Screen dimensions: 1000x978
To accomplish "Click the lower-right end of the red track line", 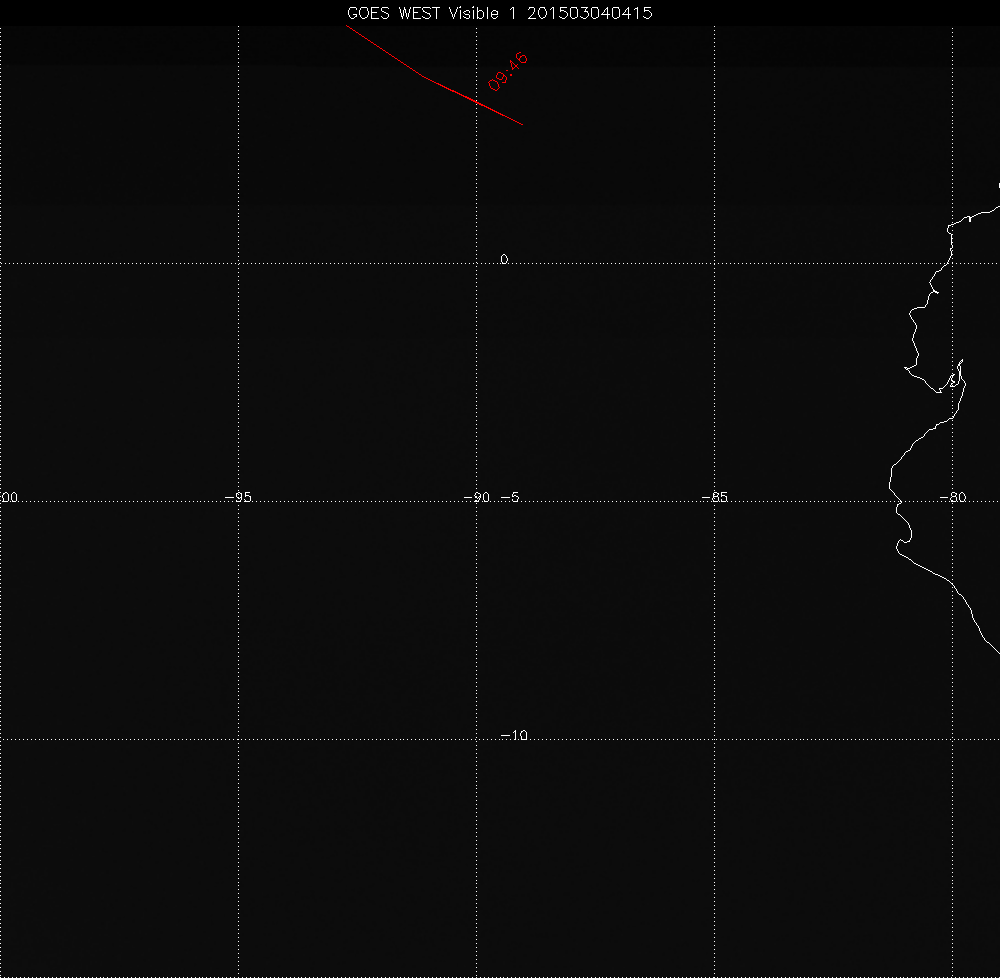I will (x=522, y=124).
